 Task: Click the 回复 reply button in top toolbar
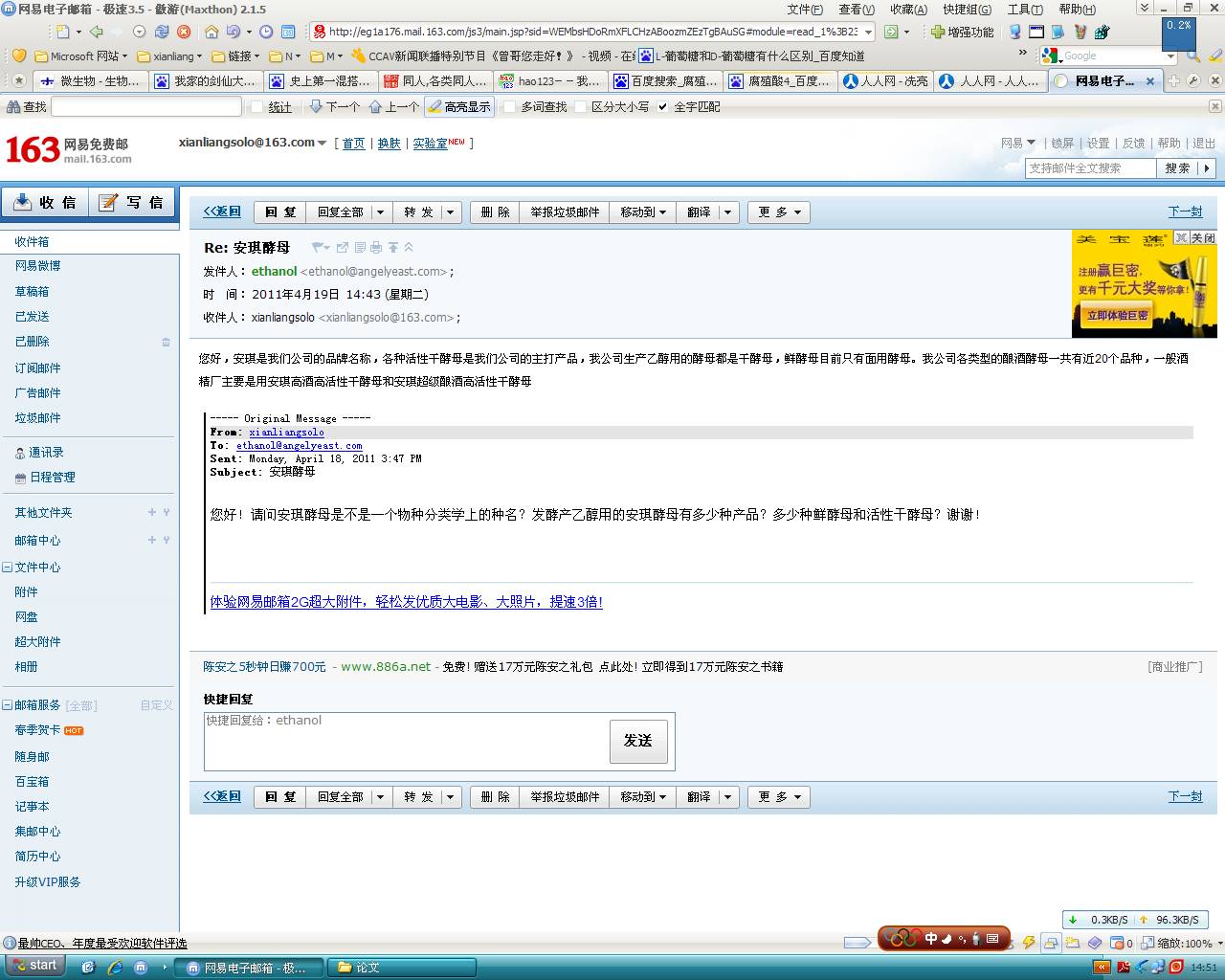(x=280, y=212)
